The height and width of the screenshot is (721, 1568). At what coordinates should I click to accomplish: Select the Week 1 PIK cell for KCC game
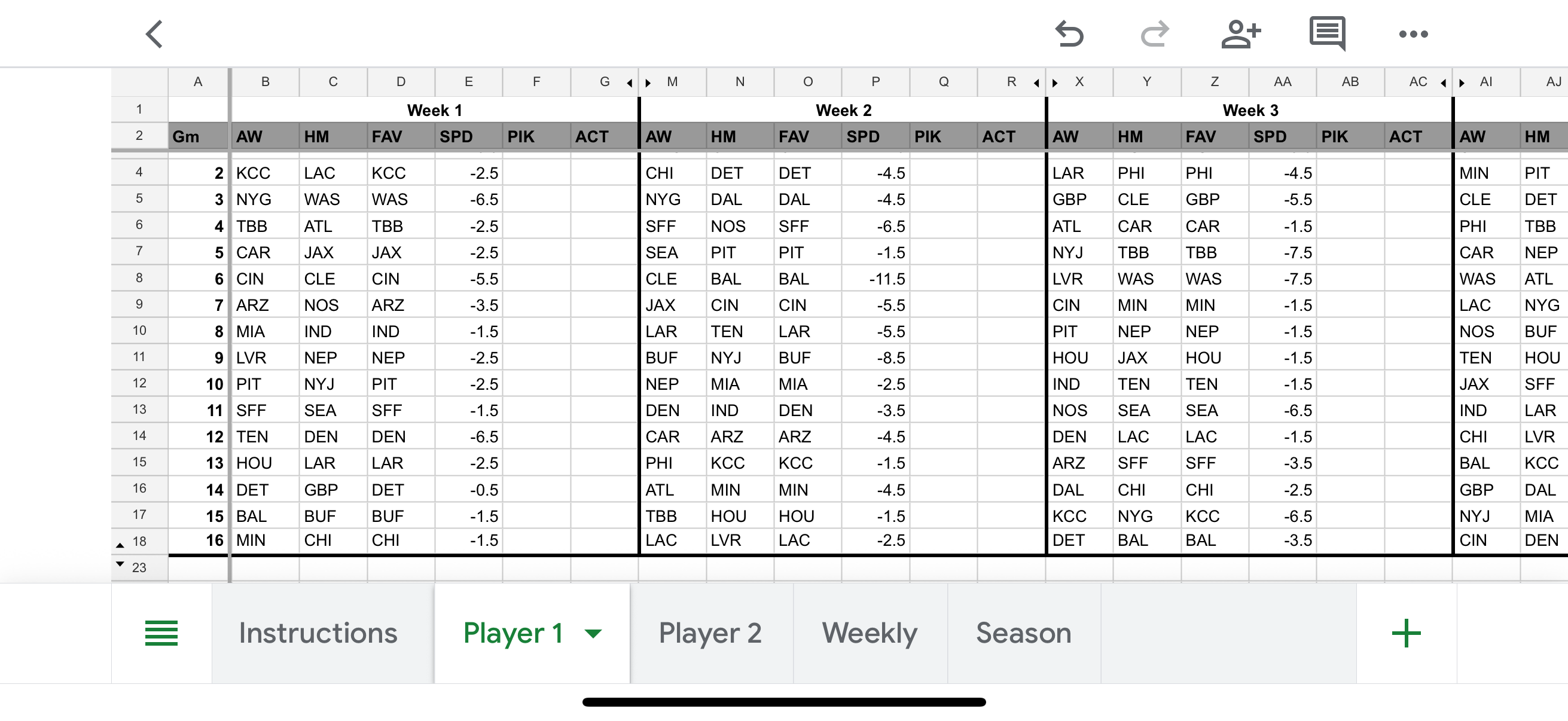(536, 173)
